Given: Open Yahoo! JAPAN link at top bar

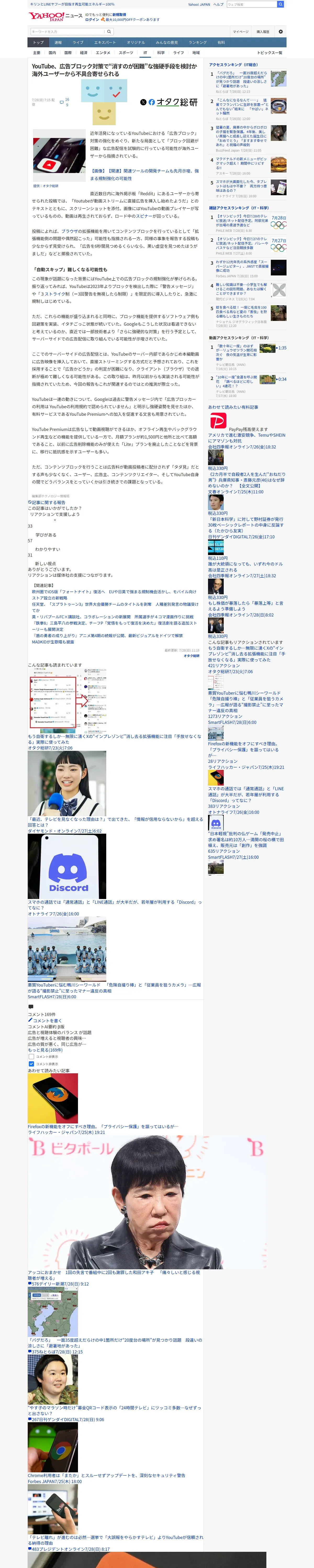Looking at the screenshot, I should click(x=199, y=4).
